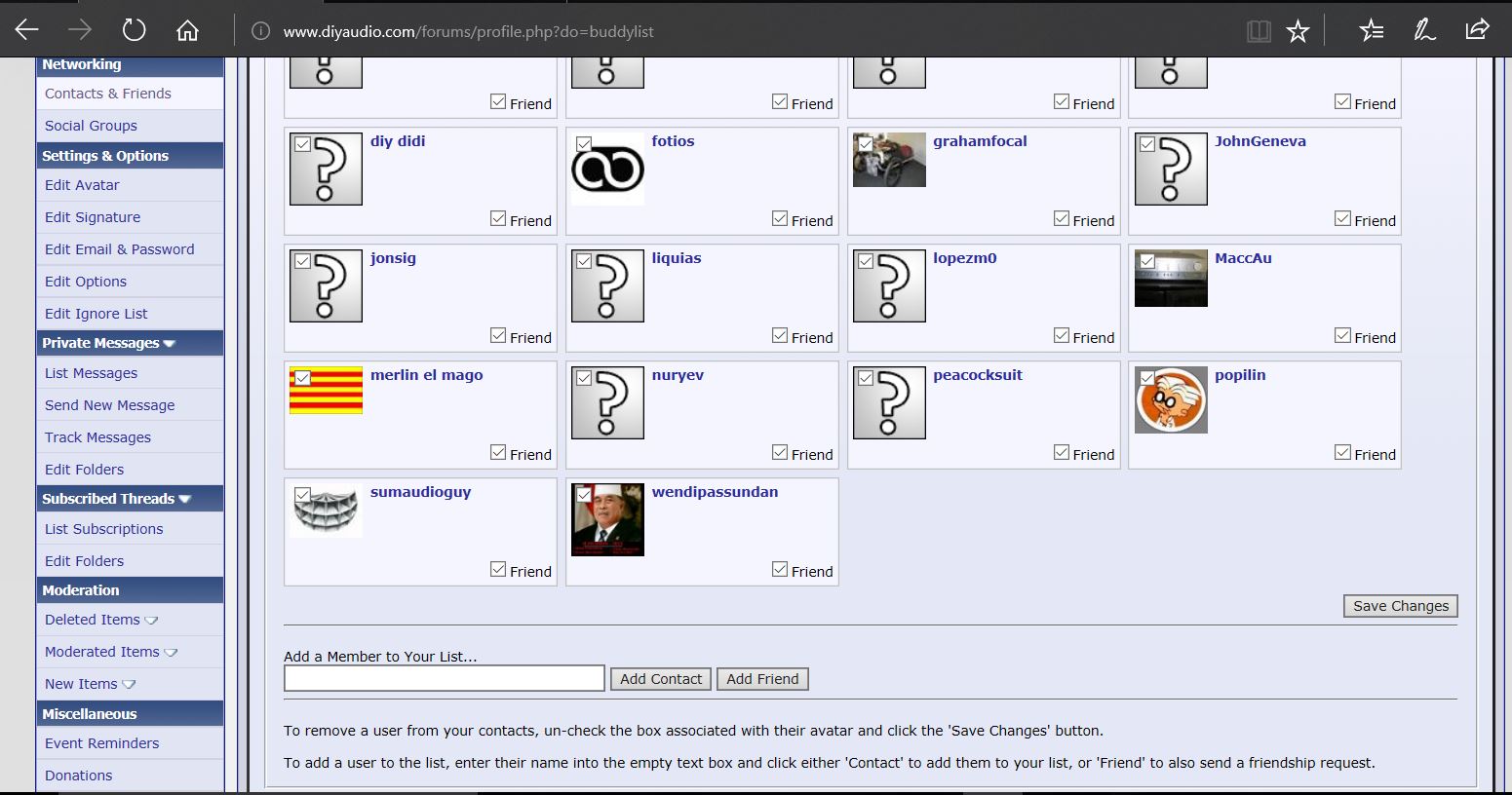This screenshot has height=795, width=1512.
Task: Open popilin cartoon avatar
Action: pos(1171,400)
